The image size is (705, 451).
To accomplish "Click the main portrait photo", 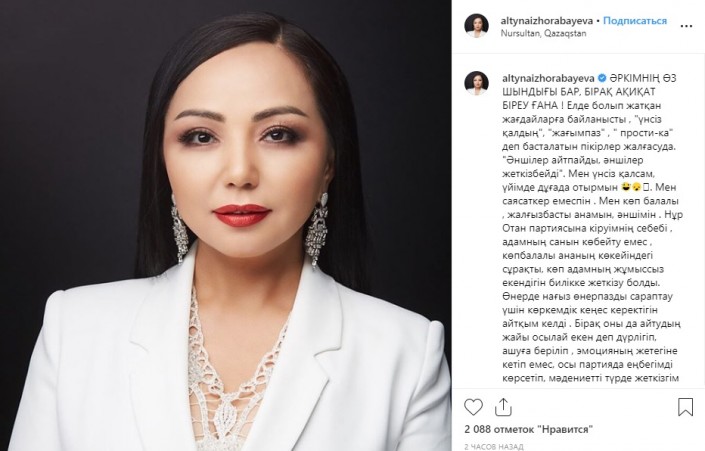I will (226, 225).
